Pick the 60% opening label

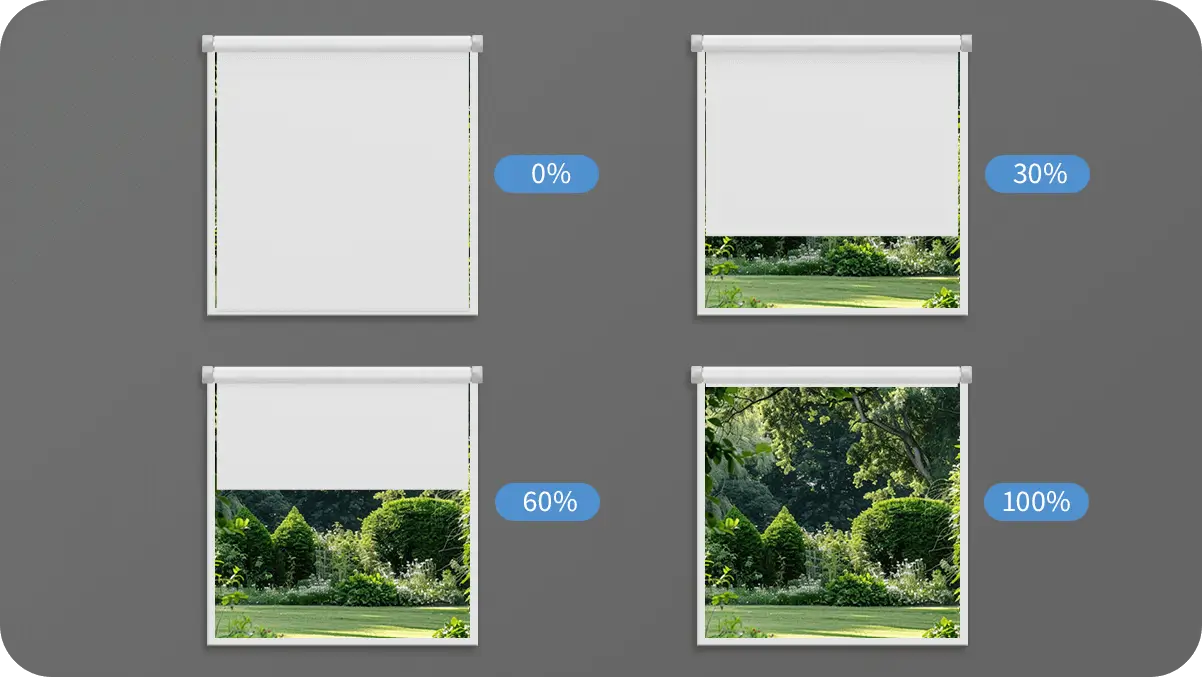[x=547, y=502]
